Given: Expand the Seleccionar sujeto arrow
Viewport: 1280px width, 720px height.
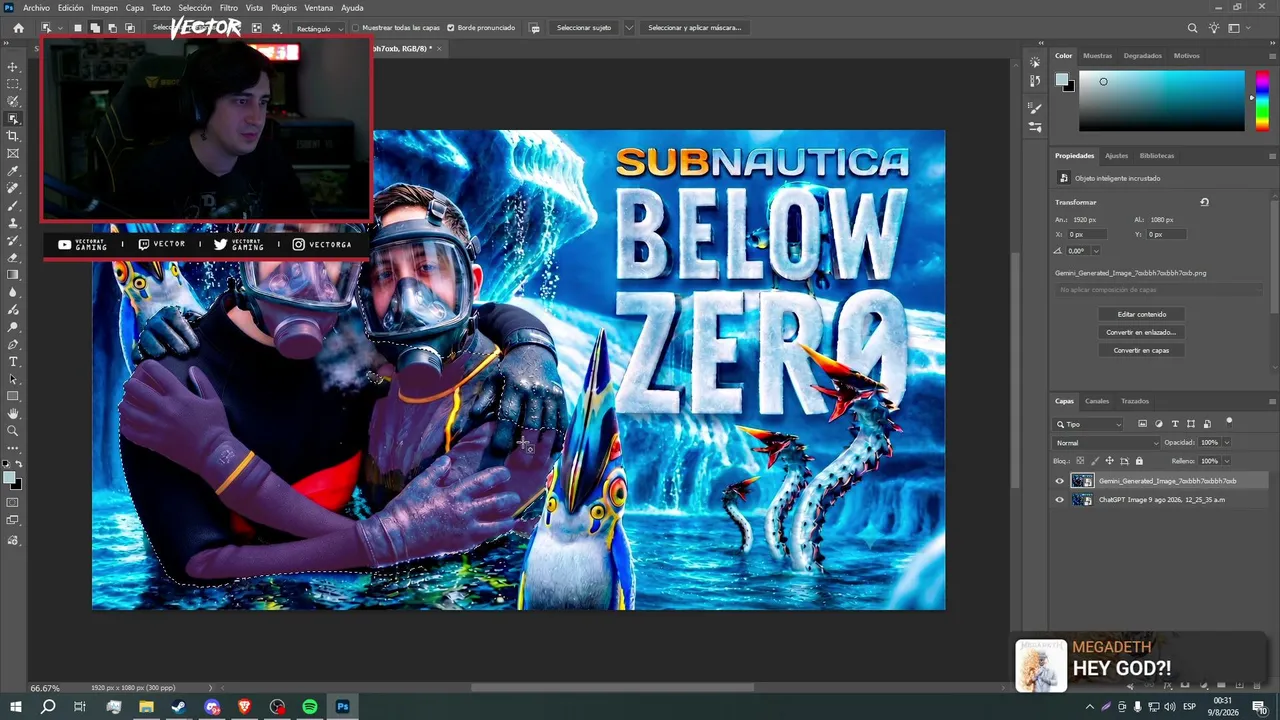Looking at the screenshot, I should coord(629,28).
